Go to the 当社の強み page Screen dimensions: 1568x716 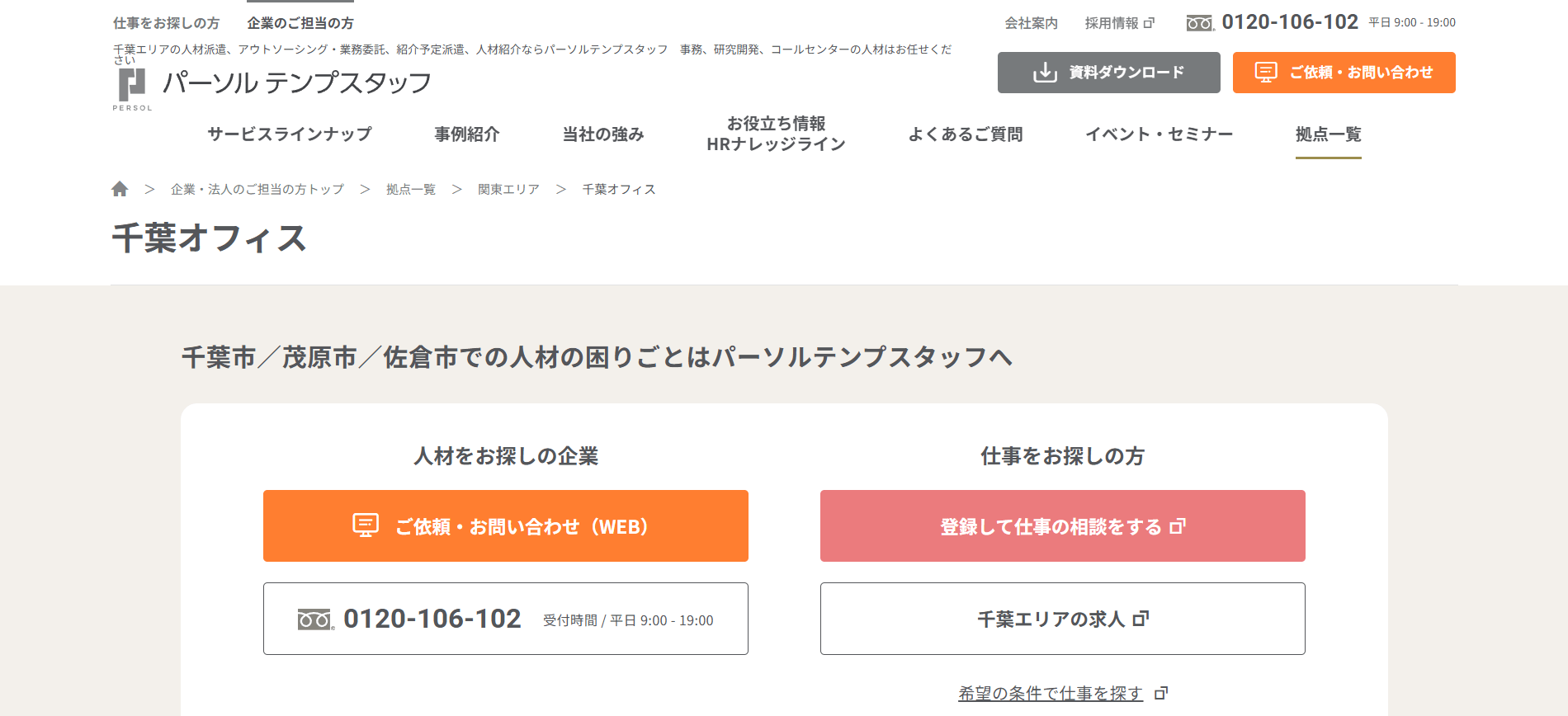coord(603,134)
